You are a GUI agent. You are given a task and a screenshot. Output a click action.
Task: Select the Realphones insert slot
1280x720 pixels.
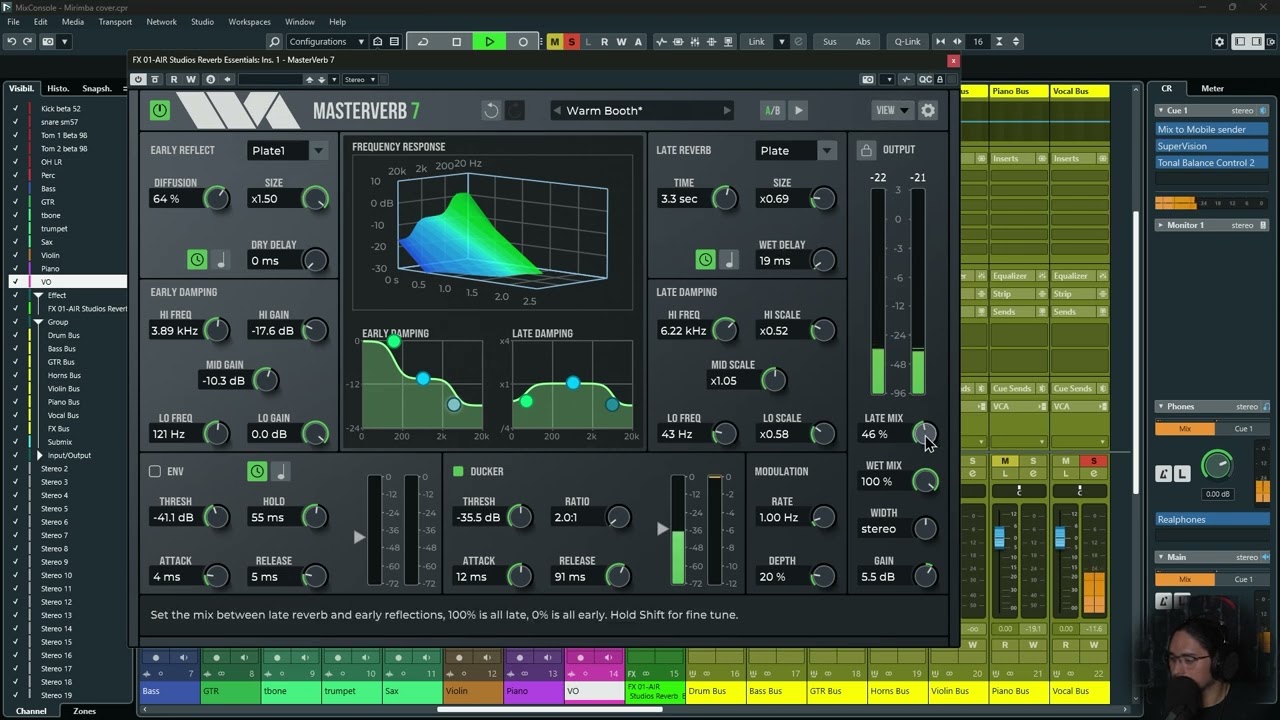(x=1212, y=520)
